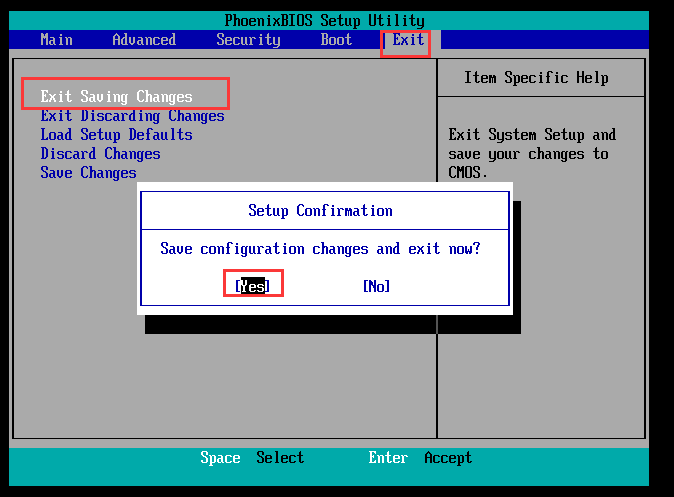Select Load Setup Defaults

(x=116, y=135)
